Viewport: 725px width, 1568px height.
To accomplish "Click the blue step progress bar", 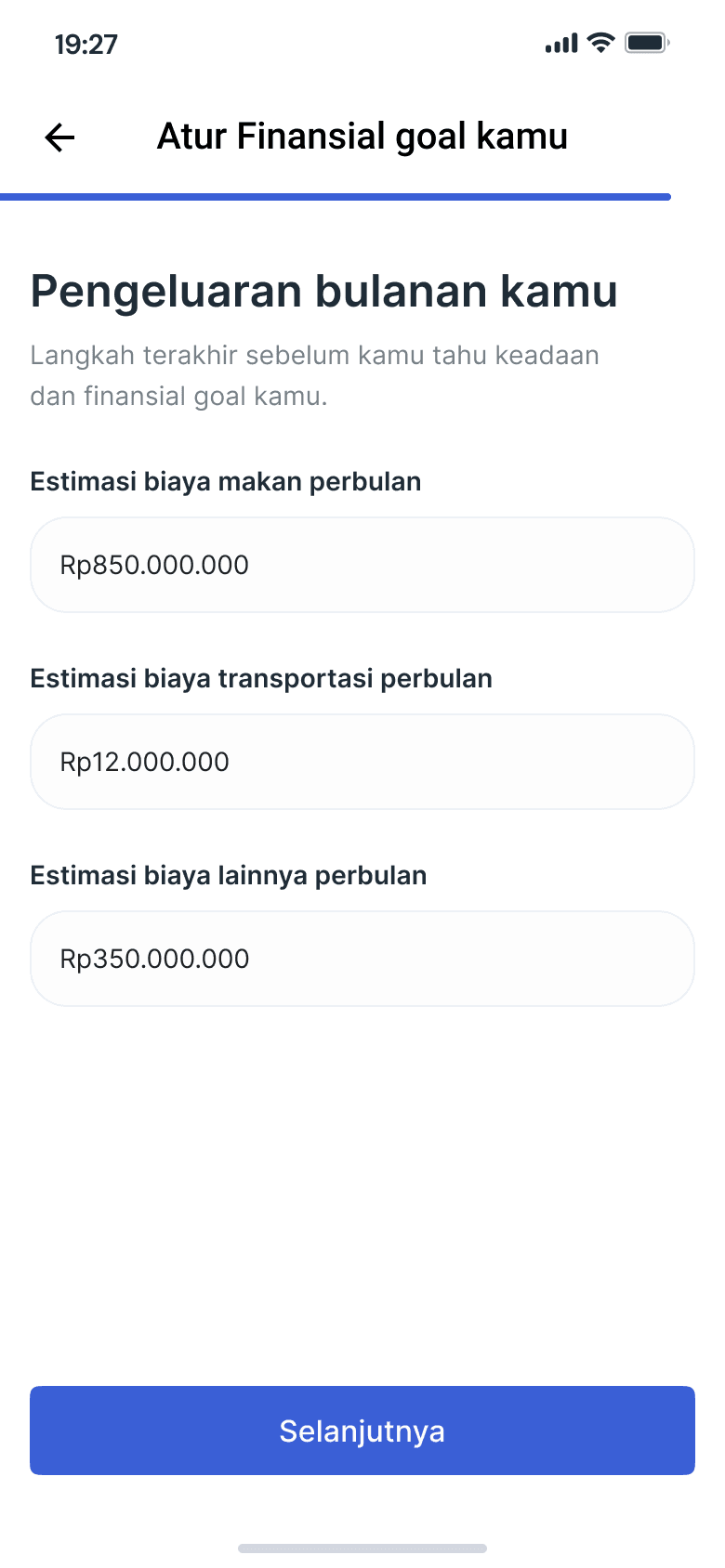I will pos(336,197).
